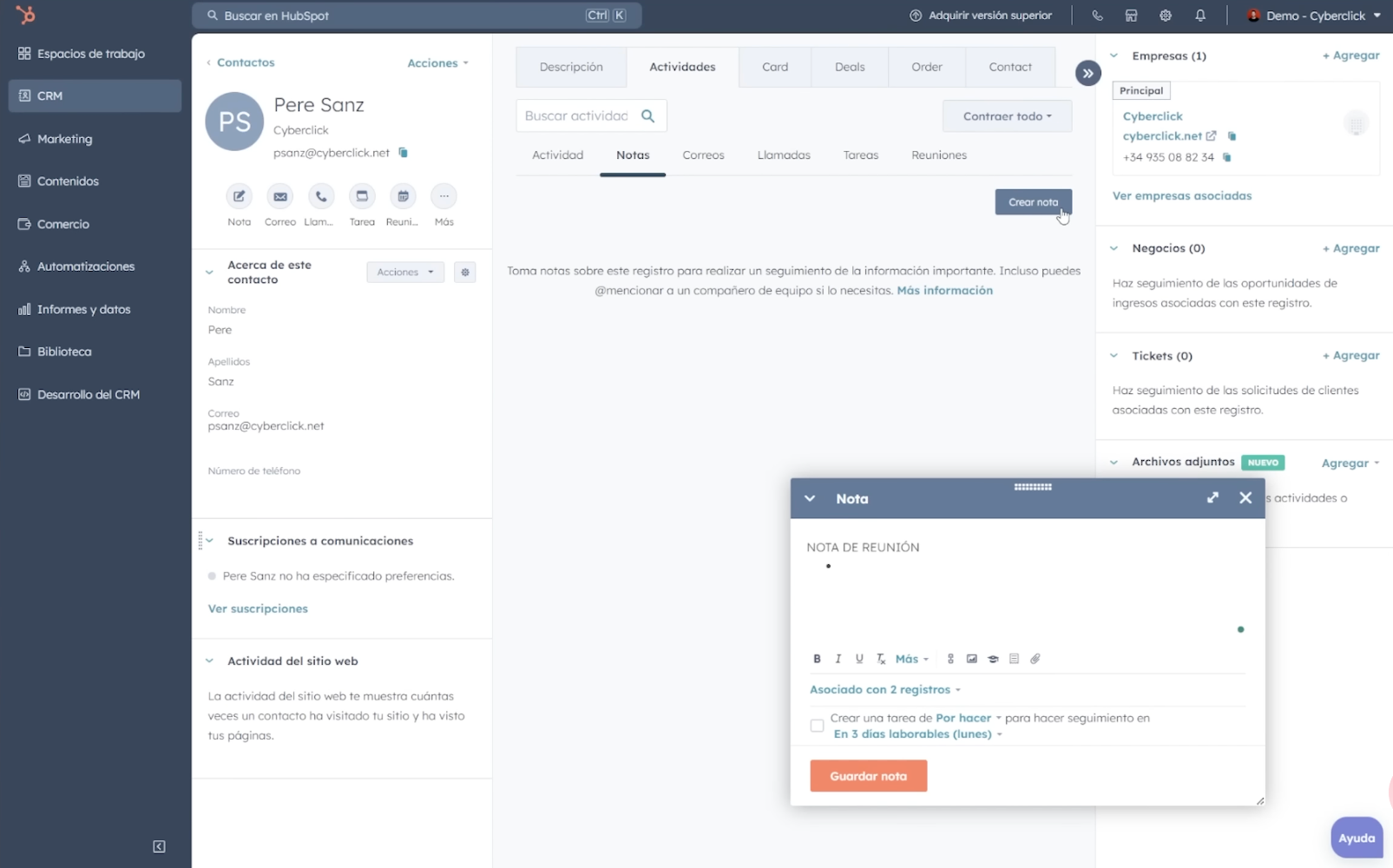Open the Nota icon to create a note
This screenshot has height=868, width=1393.
click(239, 197)
